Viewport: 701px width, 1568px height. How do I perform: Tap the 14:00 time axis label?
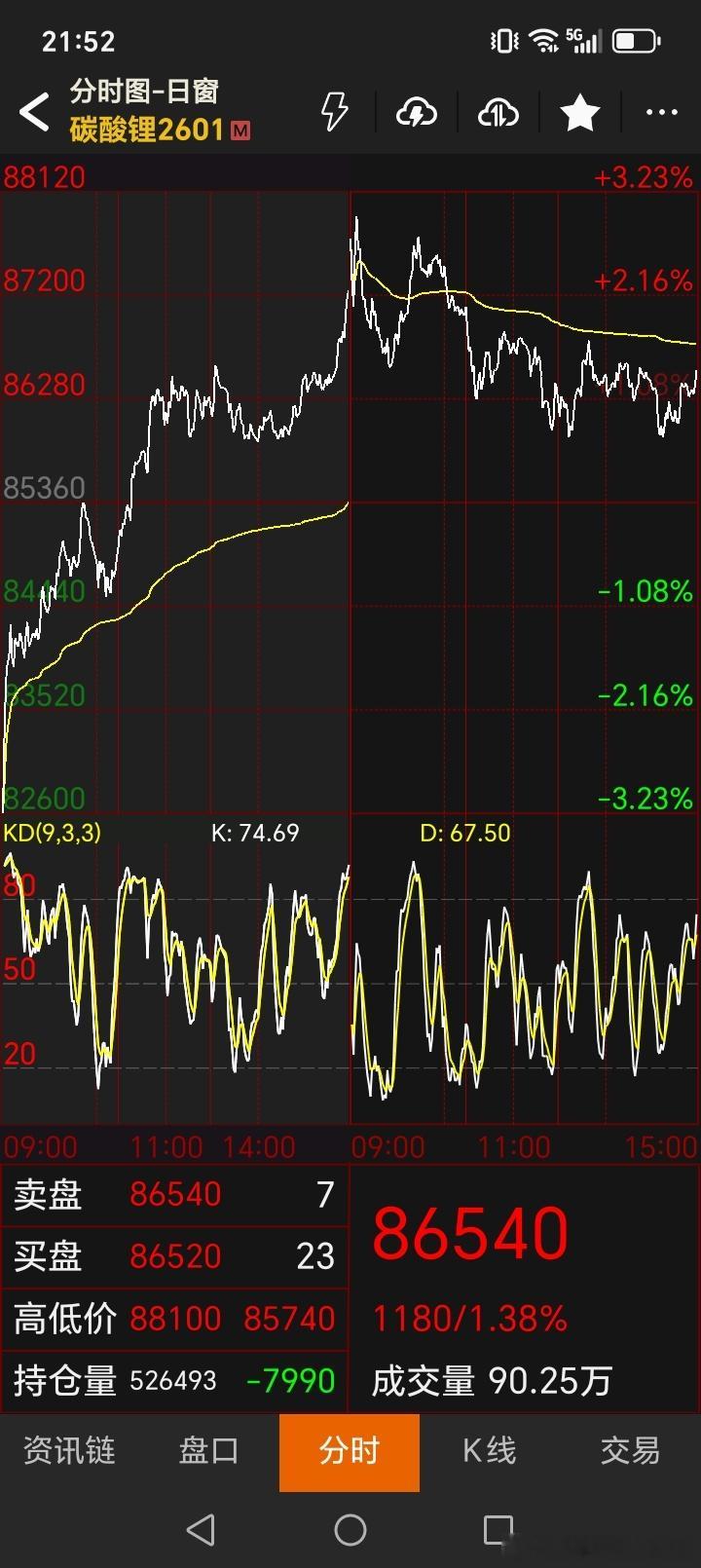click(x=258, y=1146)
